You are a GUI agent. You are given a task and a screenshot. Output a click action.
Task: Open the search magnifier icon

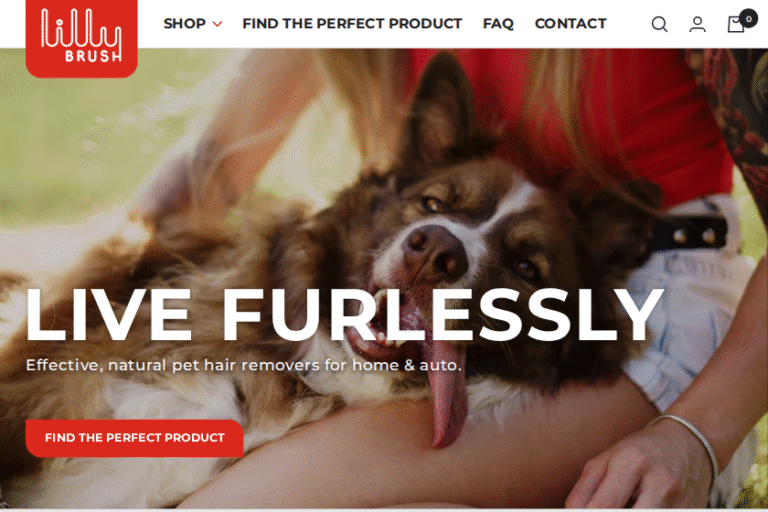pyautogui.click(x=659, y=24)
